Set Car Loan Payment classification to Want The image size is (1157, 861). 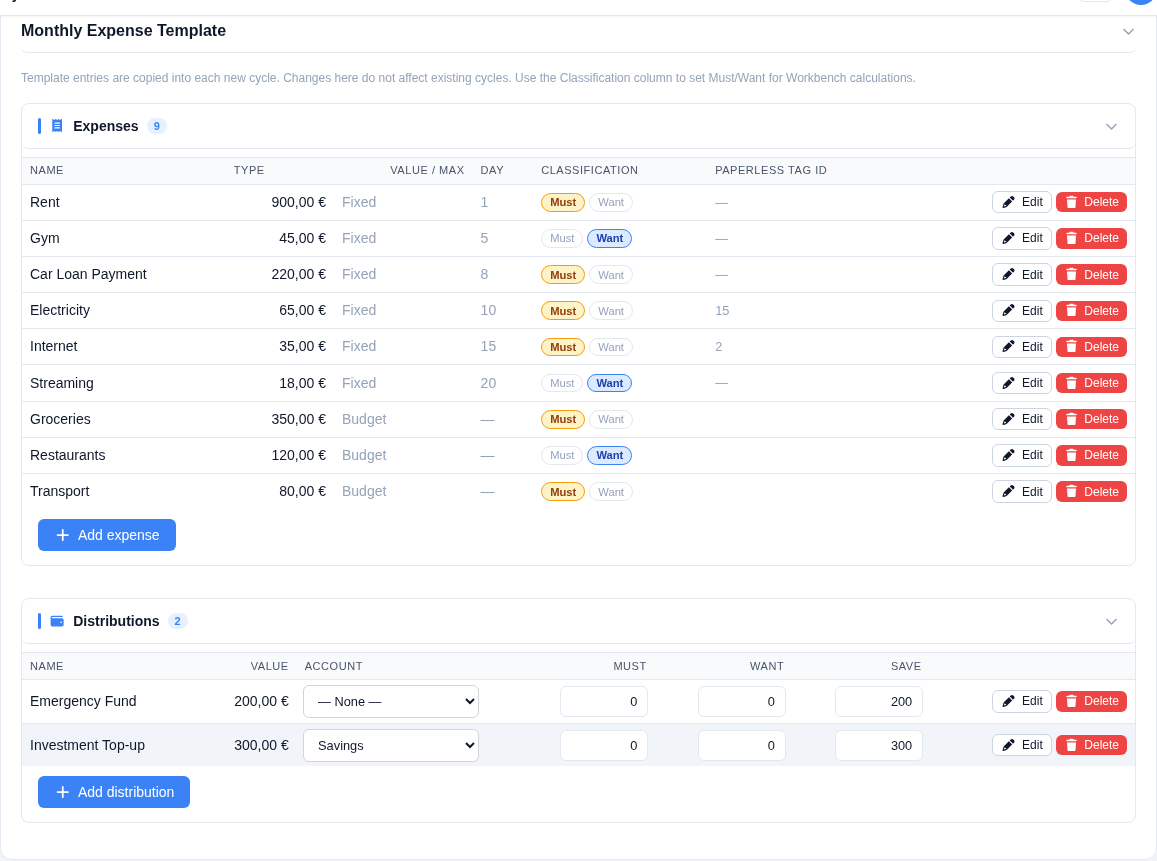pos(611,274)
